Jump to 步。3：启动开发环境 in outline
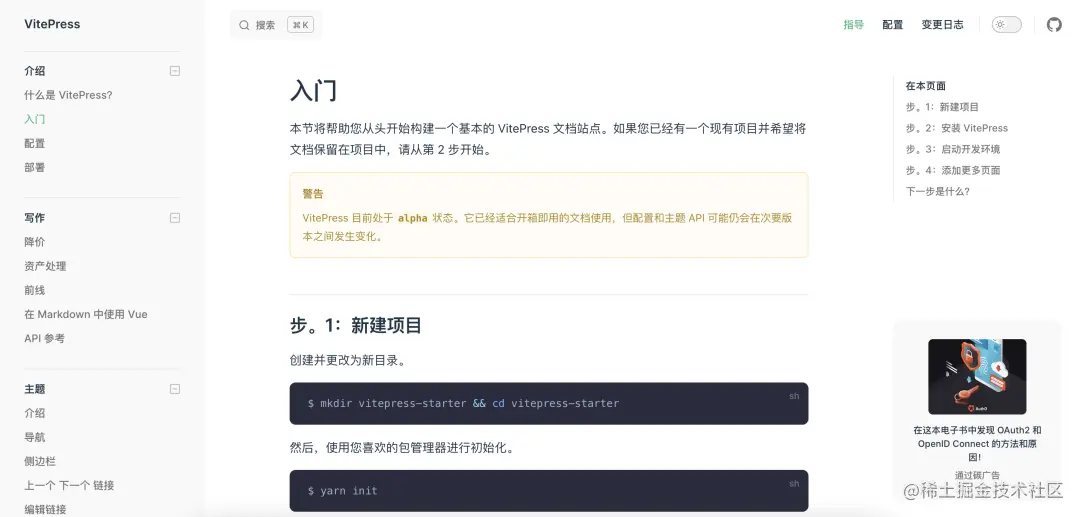1080x517 pixels. point(953,149)
